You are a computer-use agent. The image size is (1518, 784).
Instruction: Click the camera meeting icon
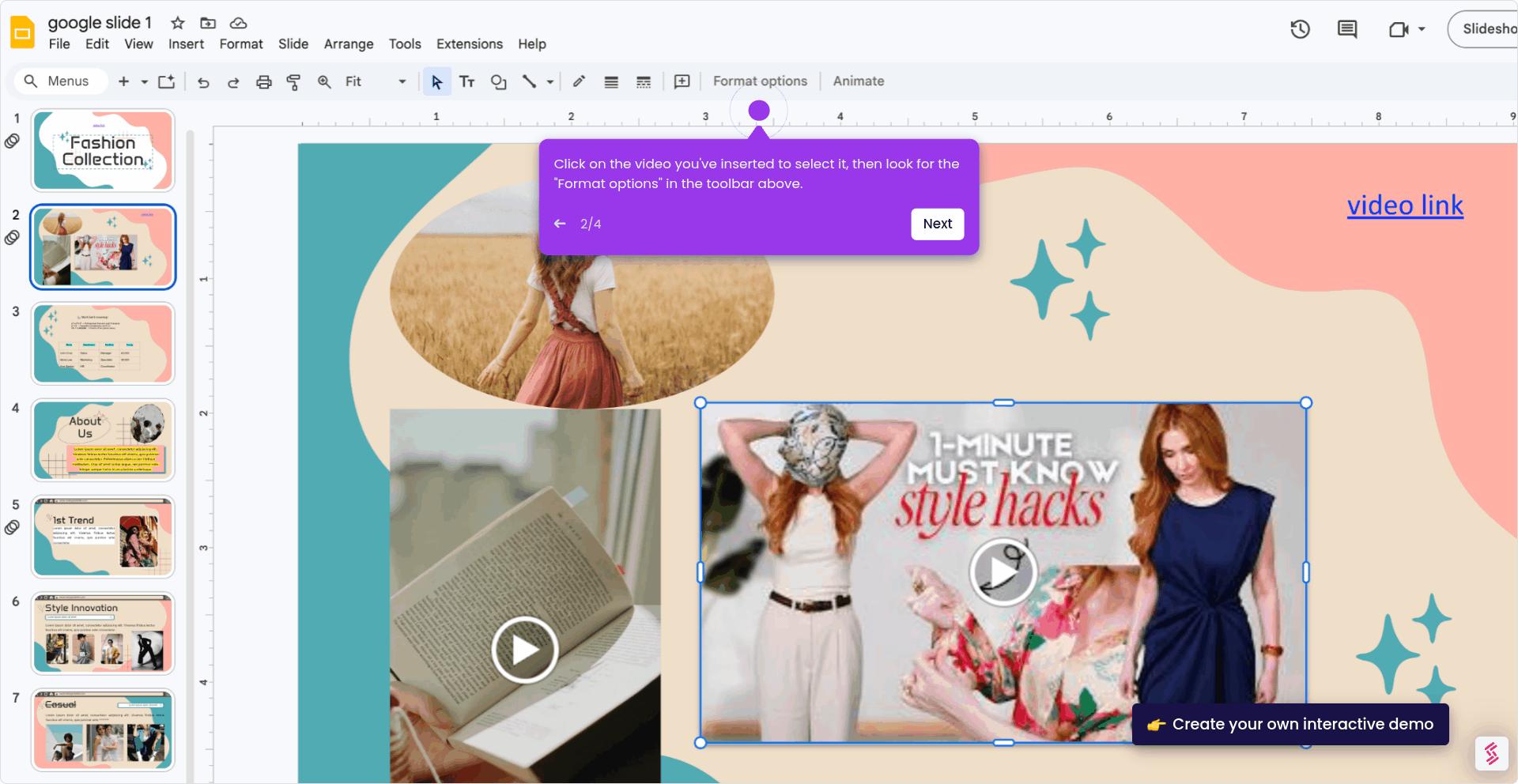(1399, 30)
